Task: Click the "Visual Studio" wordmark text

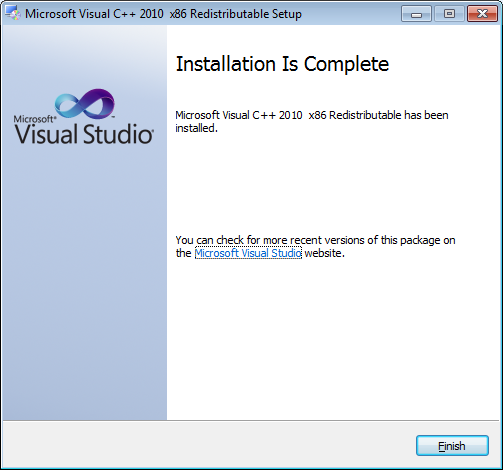Action: click(84, 134)
